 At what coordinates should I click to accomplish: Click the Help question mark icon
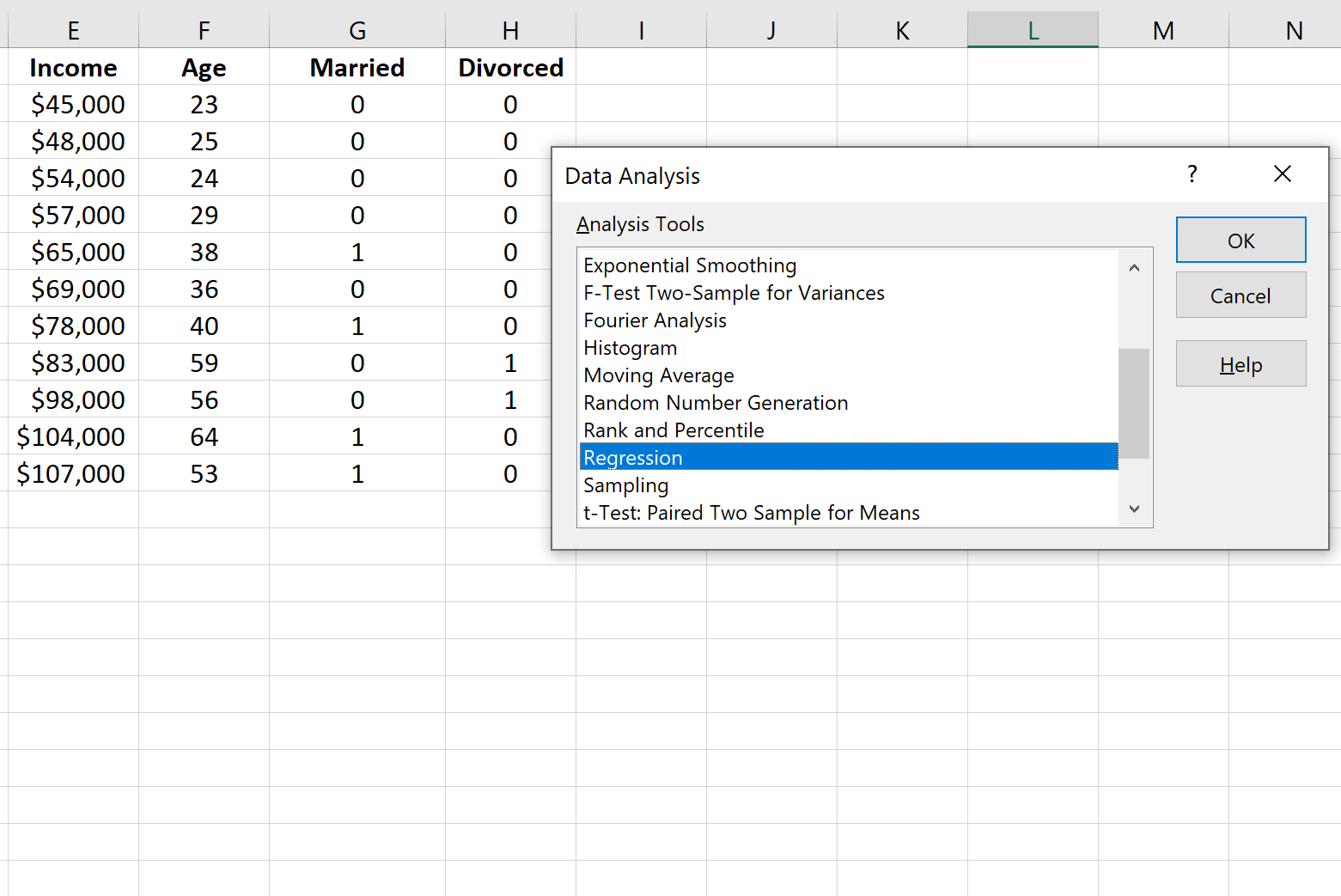(x=1192, y=174)
